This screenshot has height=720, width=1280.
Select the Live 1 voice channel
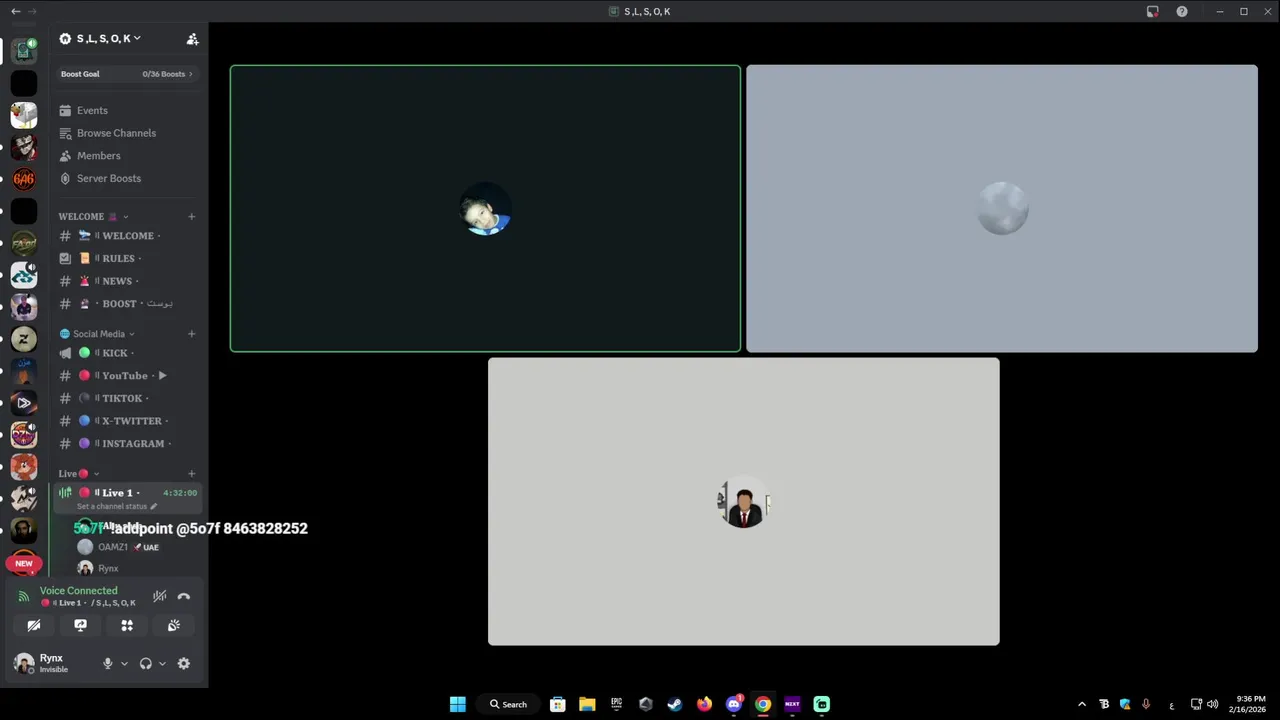(x=128, y=497)
